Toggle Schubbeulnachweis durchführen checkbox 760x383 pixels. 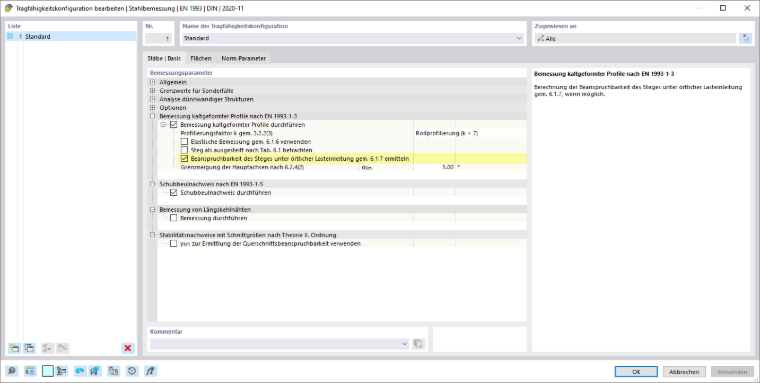174,192
